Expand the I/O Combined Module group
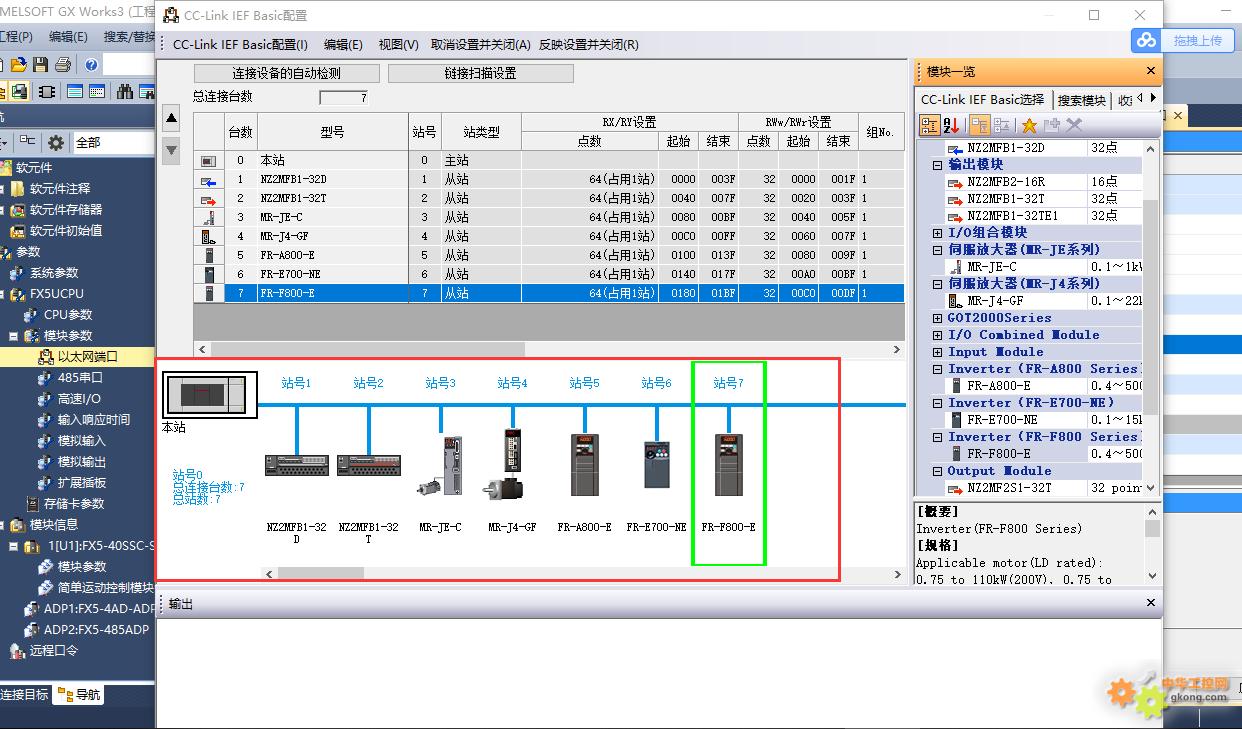Screen dimensions: 1242x729 tap(937, 335)
